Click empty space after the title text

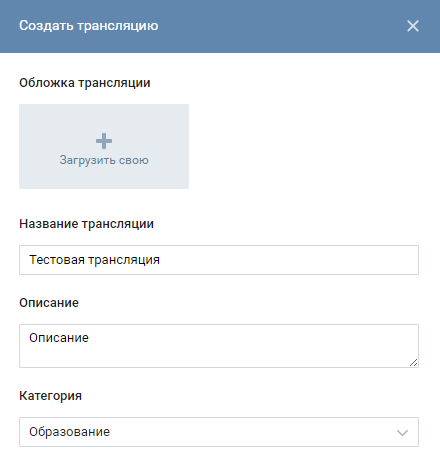click(287, 260)
